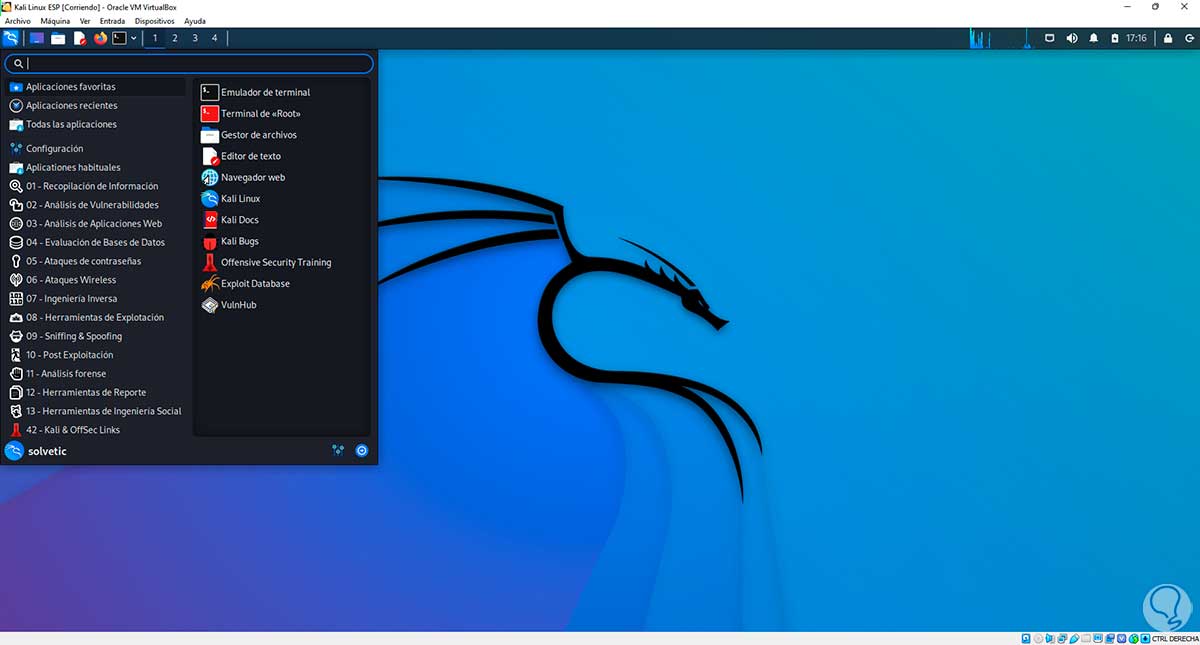Lock the screen with padlock icon
1200x645 pixels.
1166,38
